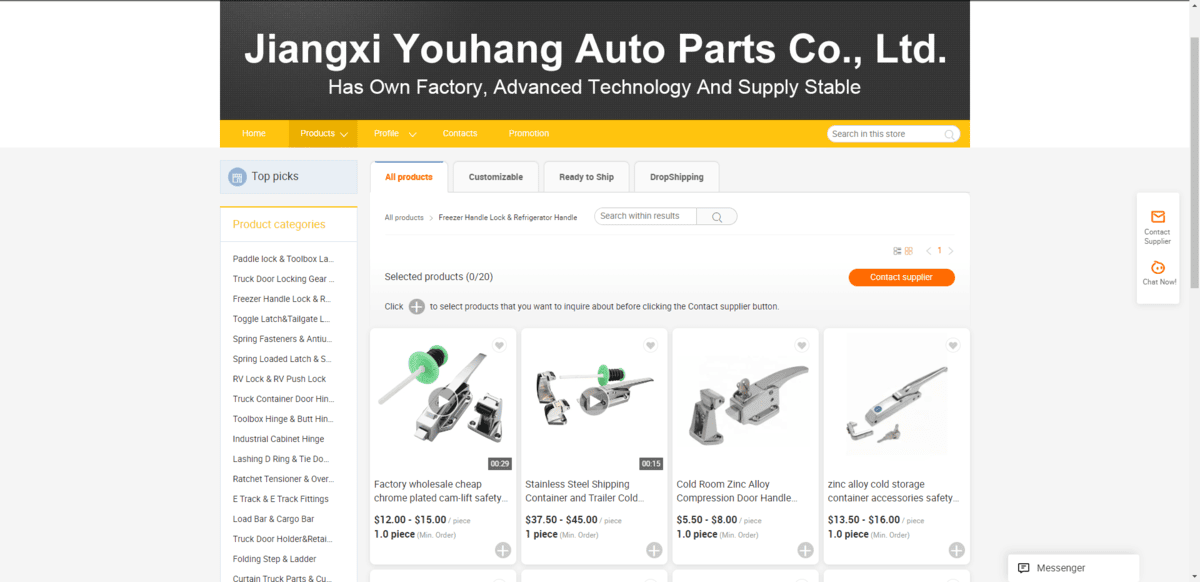
Task: Click search within results magnifier button
Action: coord(717,216)
